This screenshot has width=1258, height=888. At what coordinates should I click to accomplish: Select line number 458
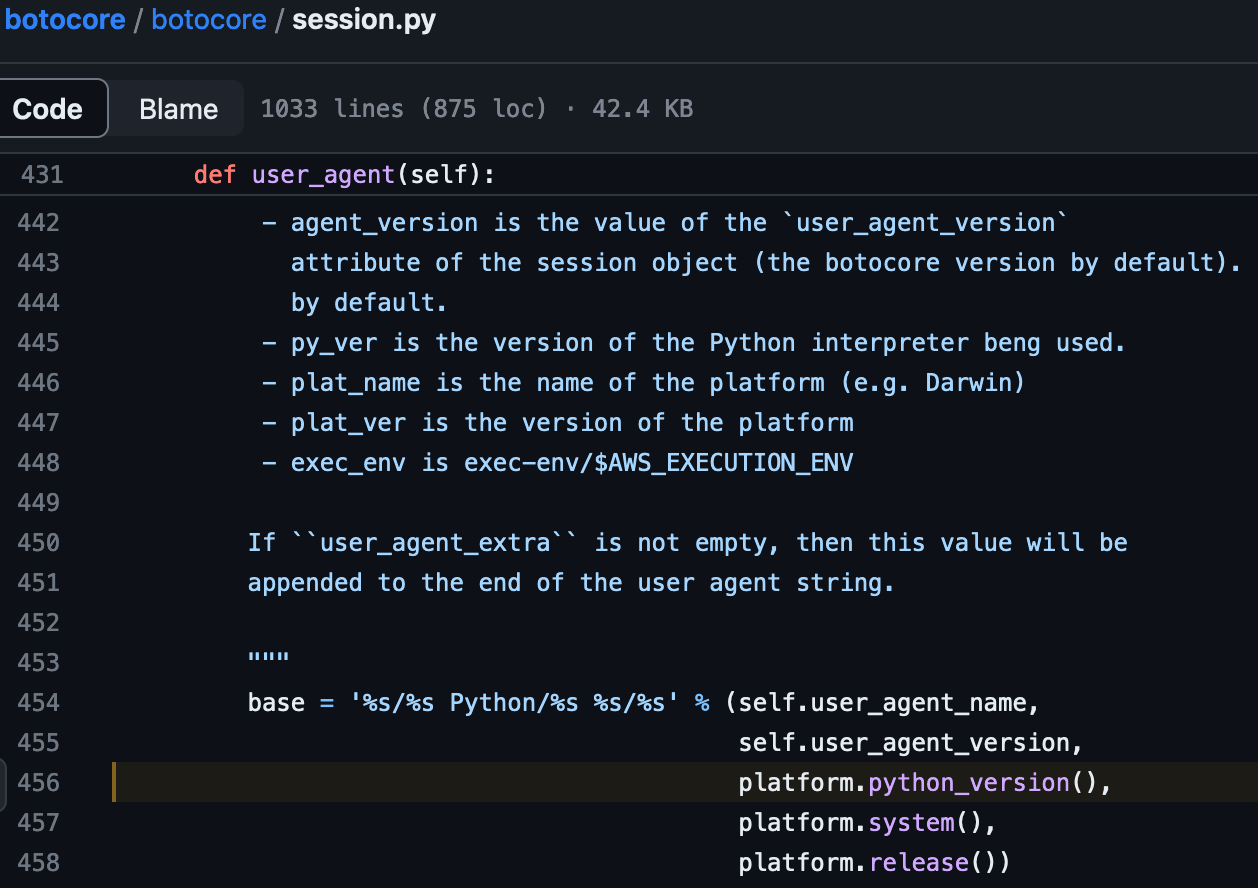[39, 862]
